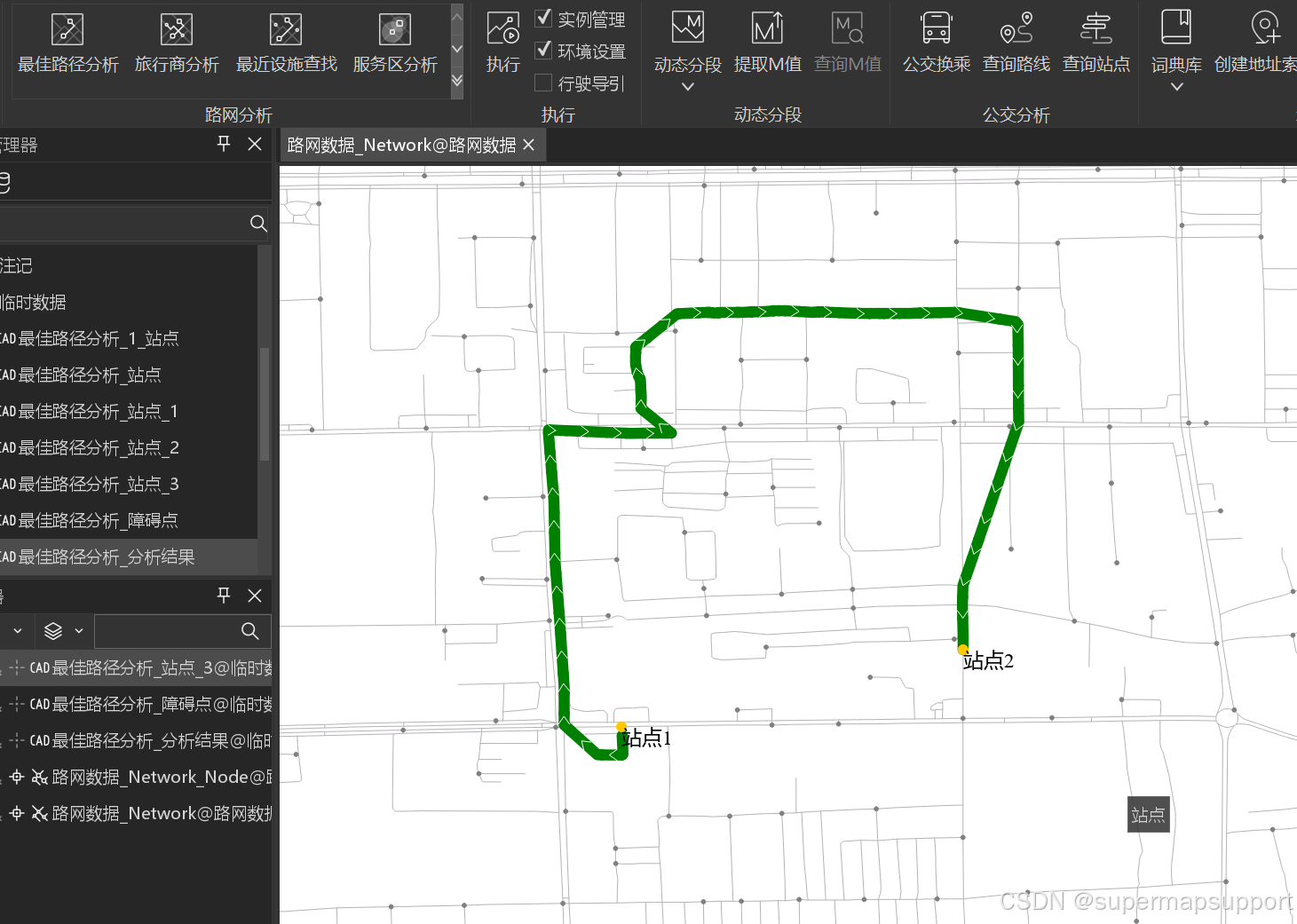
Task: Click the 站点1 marker on map
Action: [621, 727]
